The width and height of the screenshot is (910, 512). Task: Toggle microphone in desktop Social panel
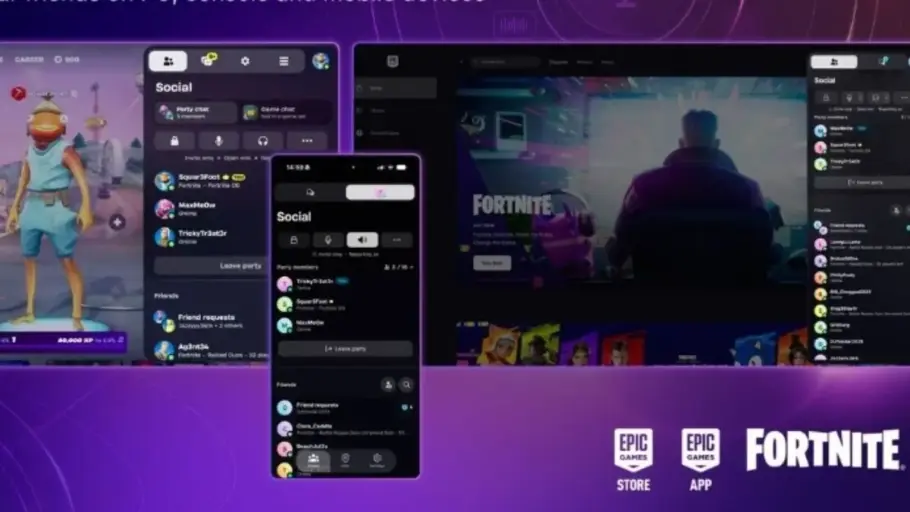tap(850, 98)
